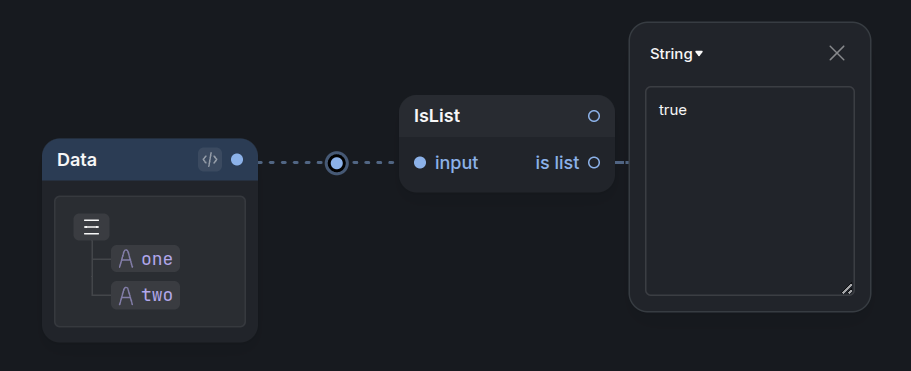Select the Data node title
911x371 pixels.
pyautogui.click(x=77, y=160)
